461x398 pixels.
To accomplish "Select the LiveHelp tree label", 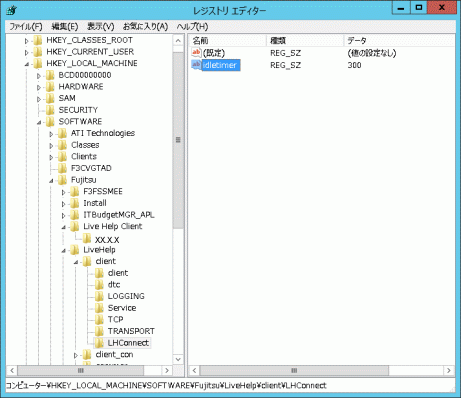I will coord(99,250).
